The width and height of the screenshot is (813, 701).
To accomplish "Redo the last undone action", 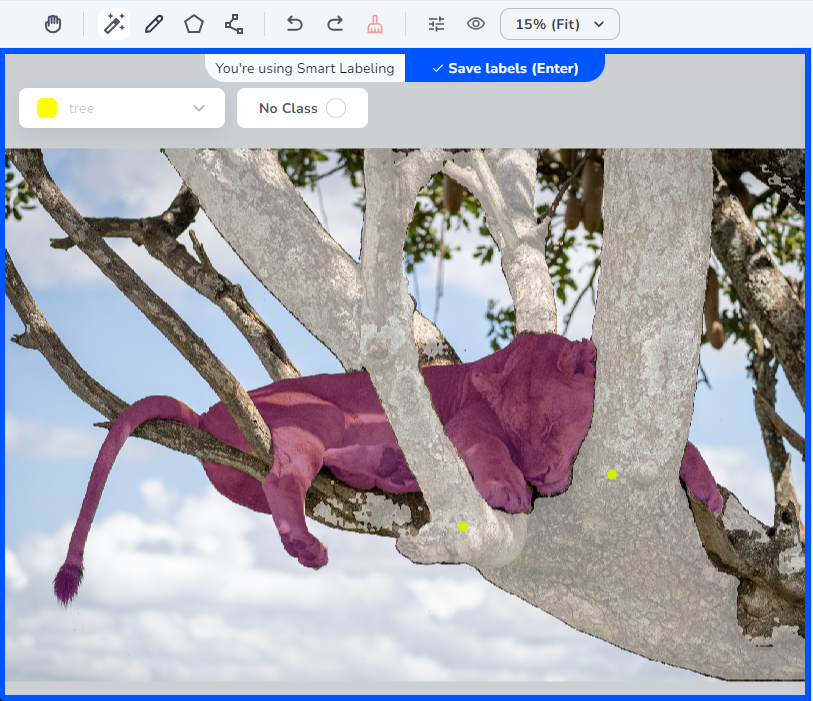I will [335, 24].
